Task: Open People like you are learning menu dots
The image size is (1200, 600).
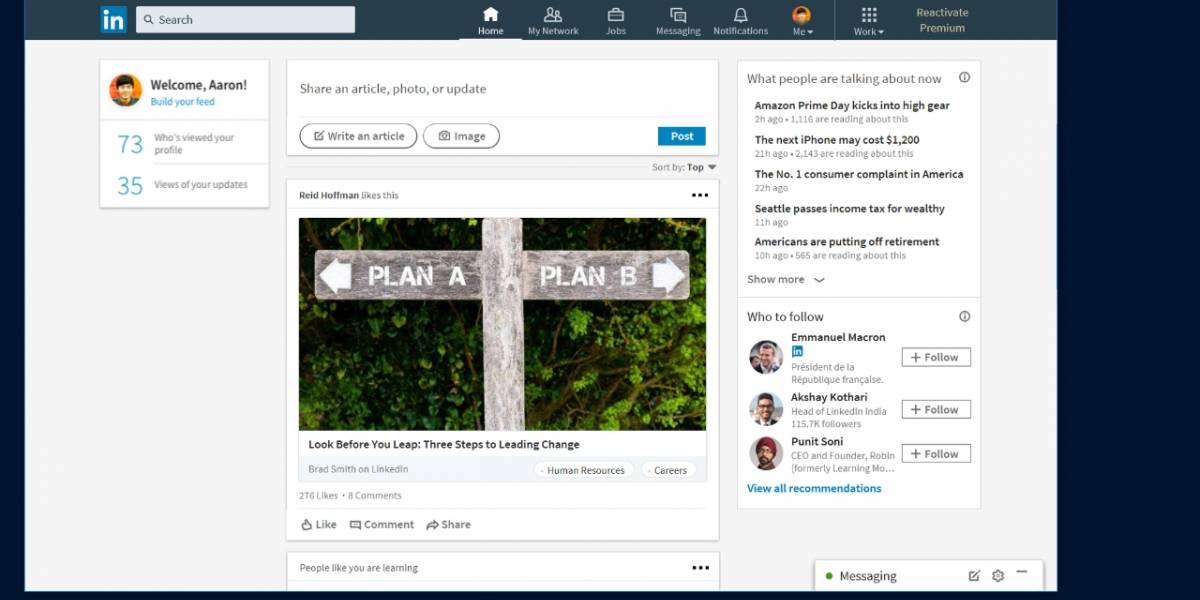Action: (700, 568)
